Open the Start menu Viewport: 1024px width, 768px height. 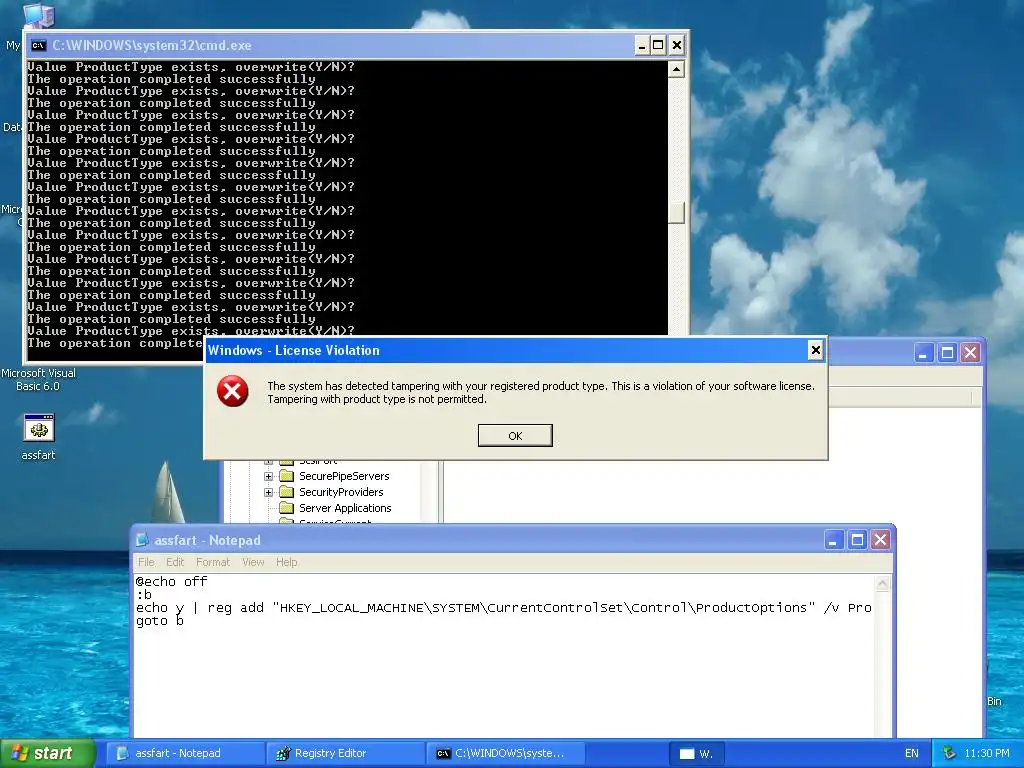click(48, 753)
